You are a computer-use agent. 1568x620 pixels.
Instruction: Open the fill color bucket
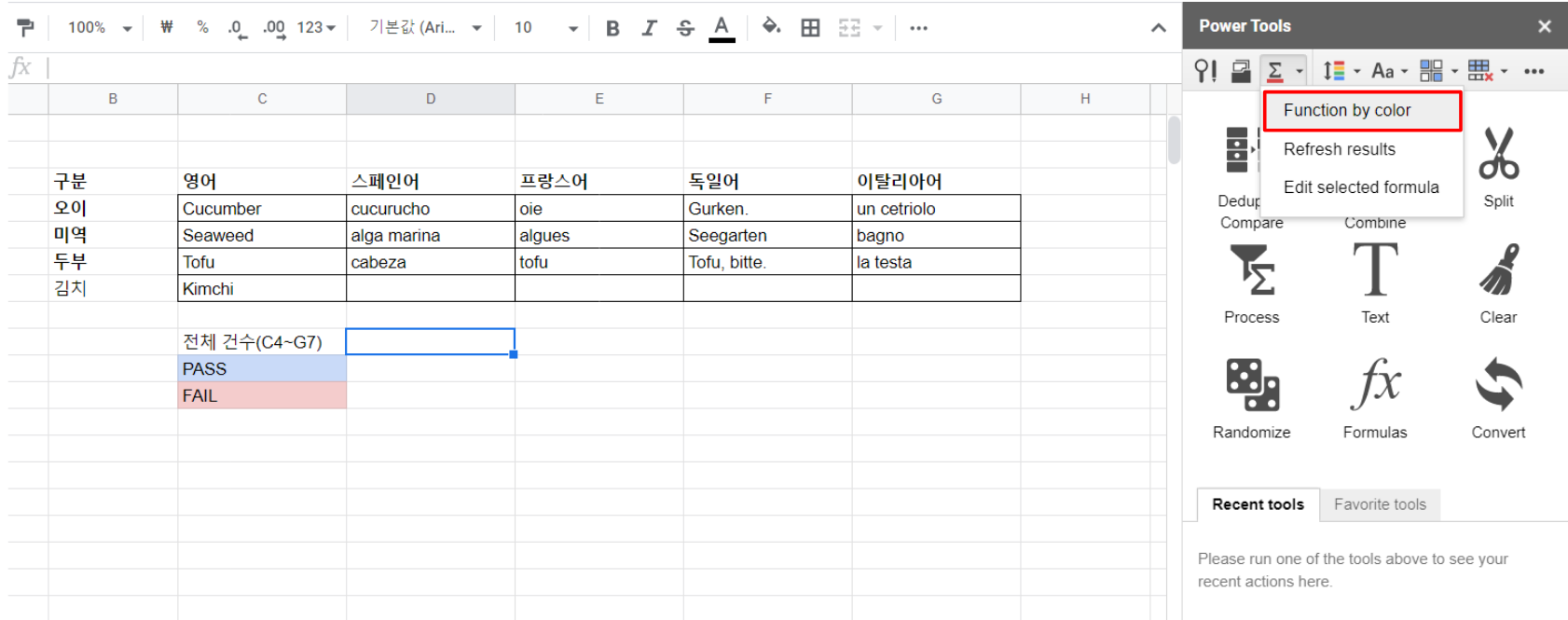coord(771,27)
